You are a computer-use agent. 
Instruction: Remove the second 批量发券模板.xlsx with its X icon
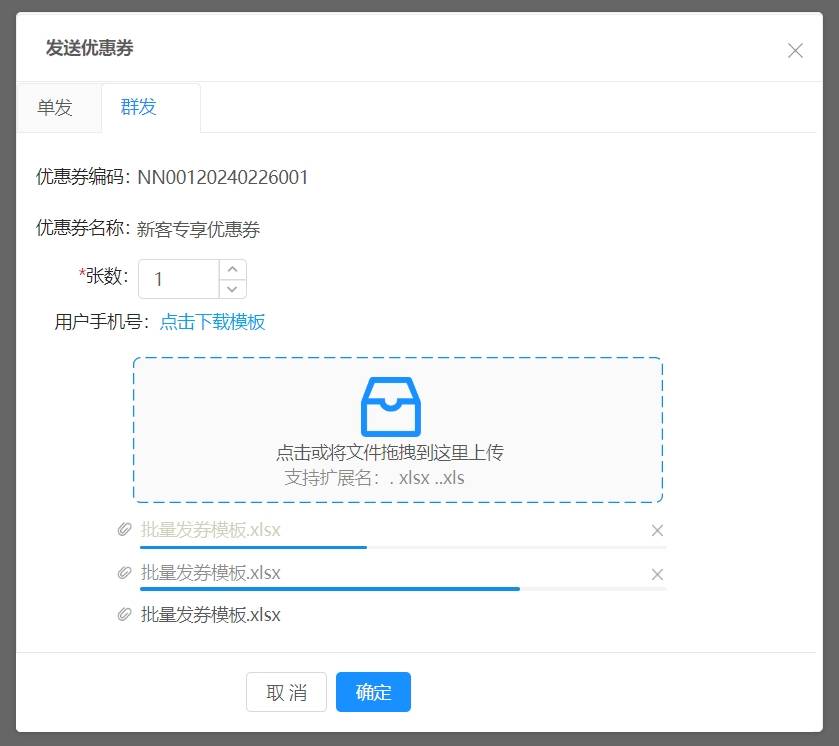pos(657,573)
